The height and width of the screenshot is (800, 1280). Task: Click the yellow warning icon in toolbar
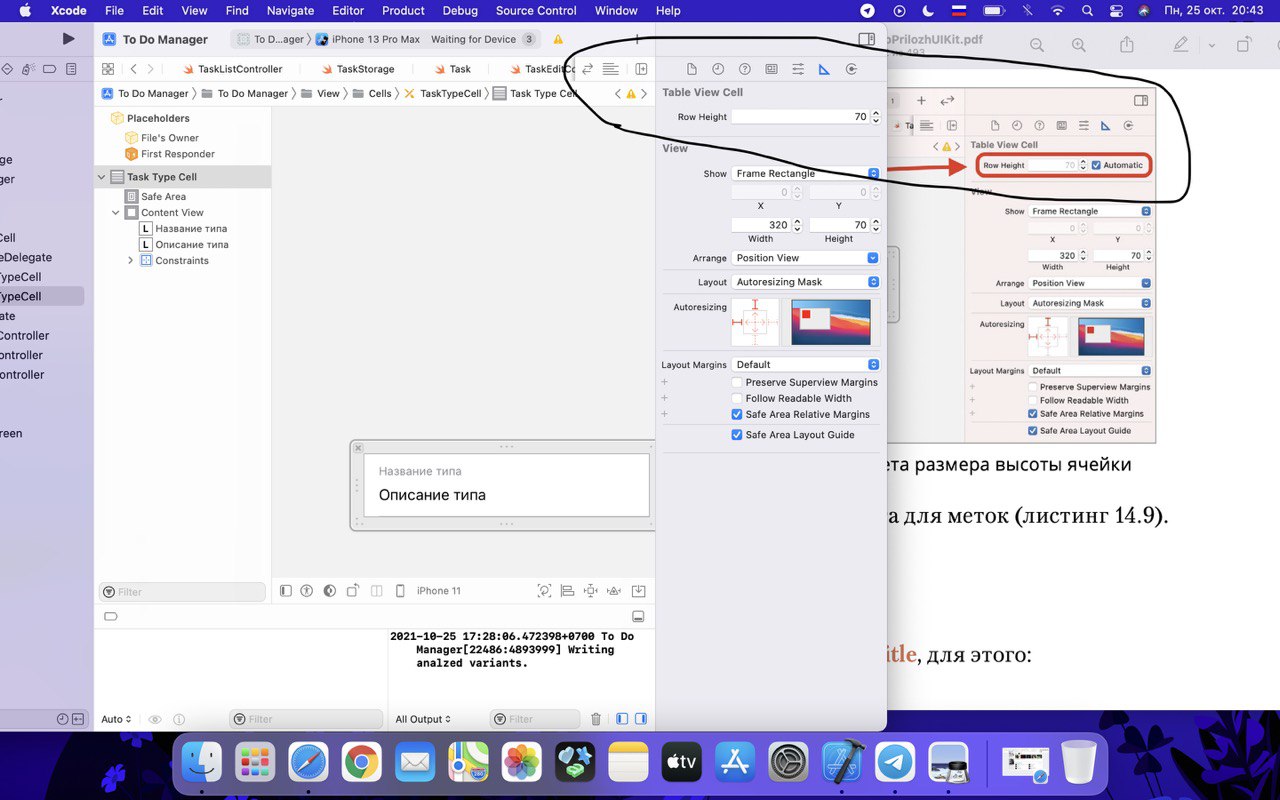[558, 39]
